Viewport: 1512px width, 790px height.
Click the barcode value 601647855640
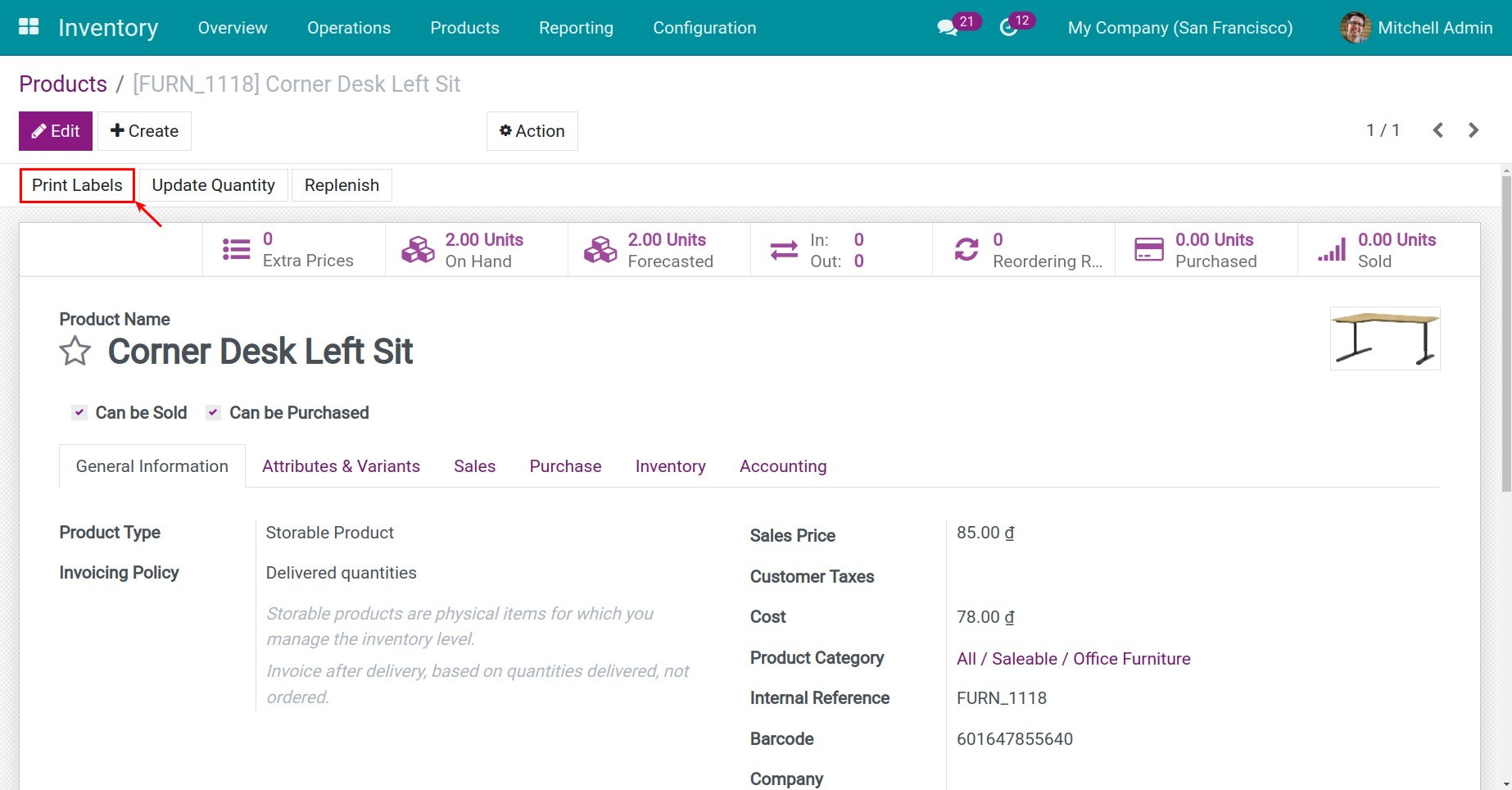click(x=1015, y=739)
